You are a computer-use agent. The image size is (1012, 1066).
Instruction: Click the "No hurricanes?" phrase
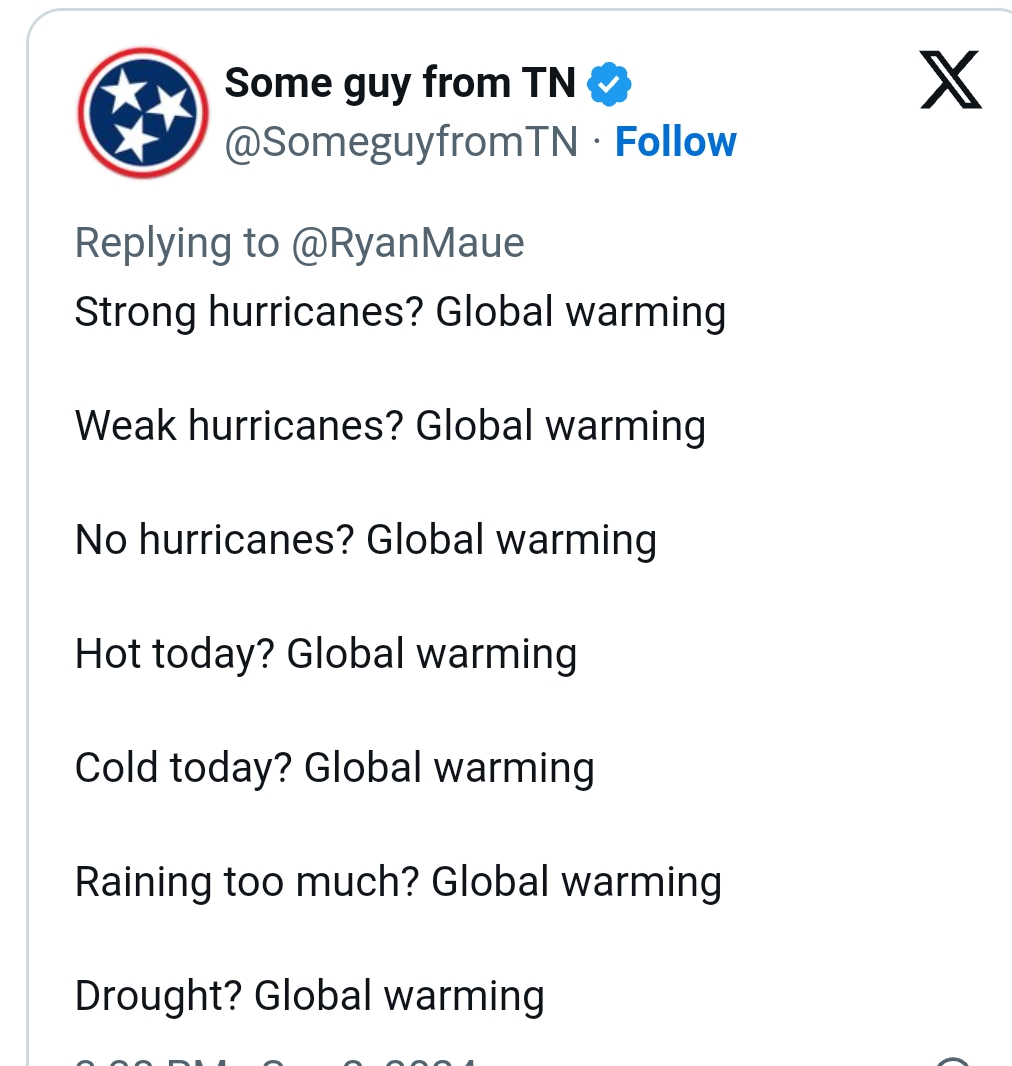(215, 540)
